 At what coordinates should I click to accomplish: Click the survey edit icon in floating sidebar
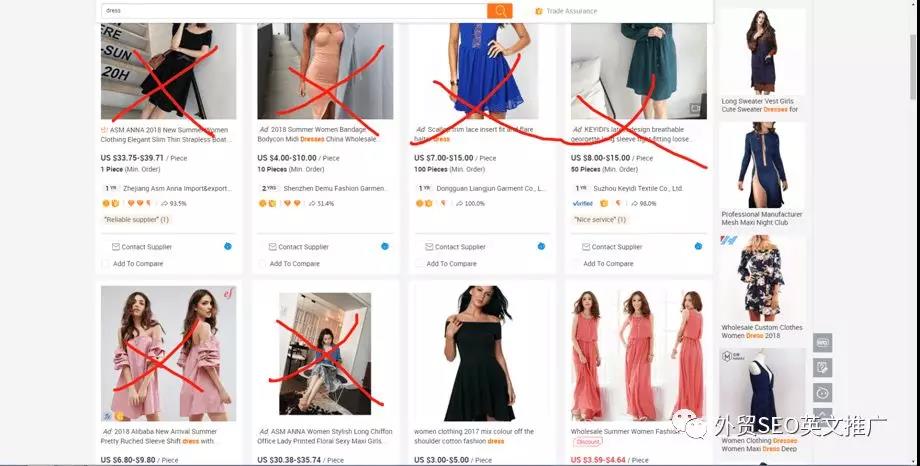coord(823,367)
